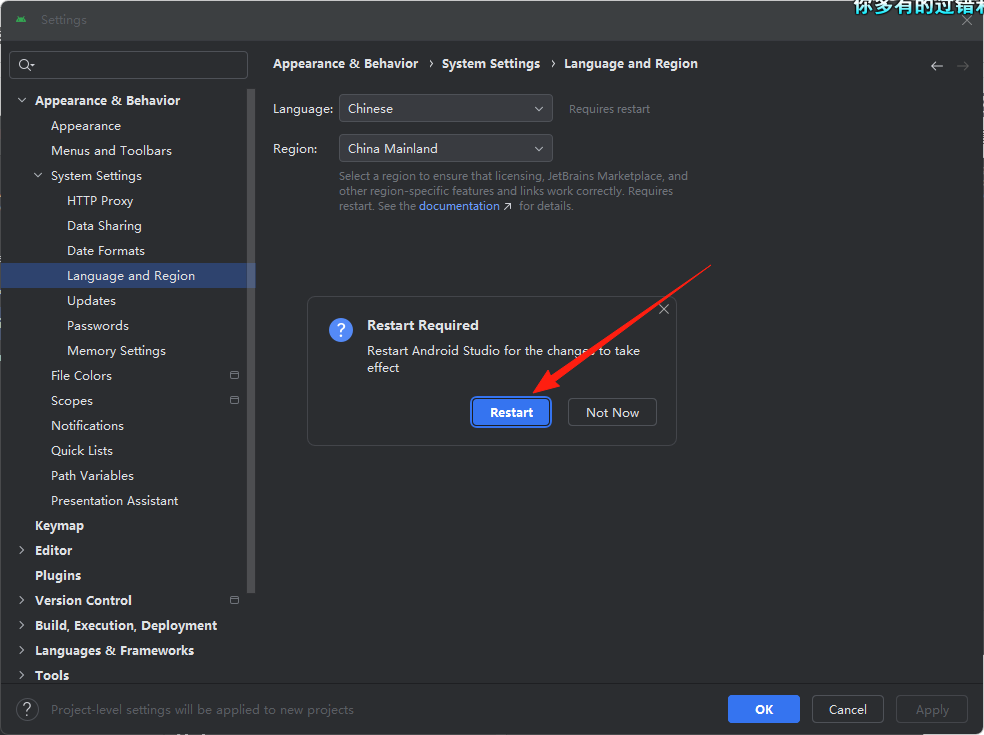Open Menus and Toolbars settings
Screen dimensions: 984x735
pos(111,151)
